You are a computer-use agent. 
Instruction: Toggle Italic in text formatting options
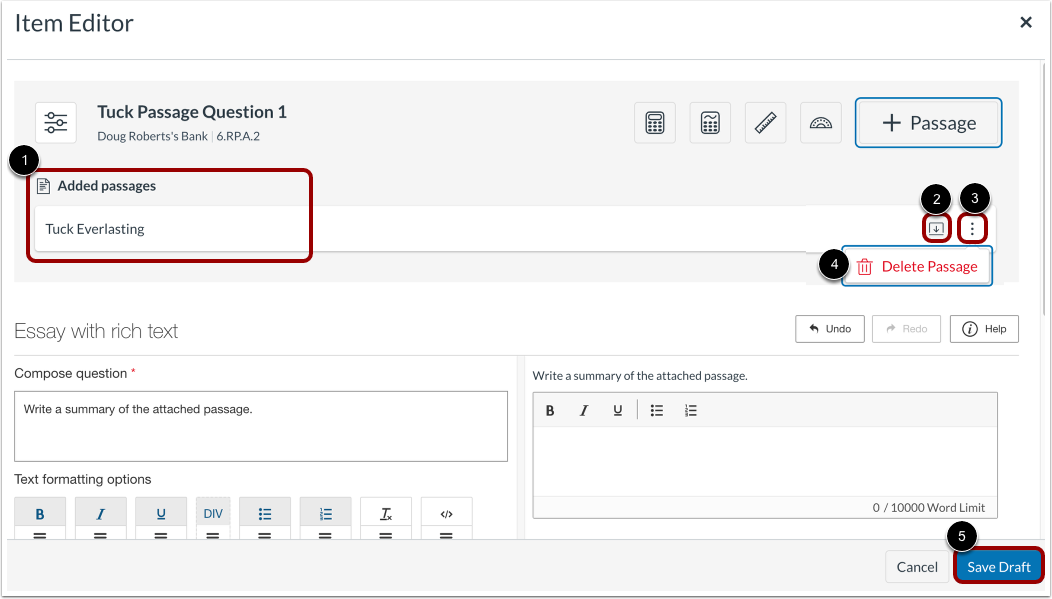[x=101, y=514]
